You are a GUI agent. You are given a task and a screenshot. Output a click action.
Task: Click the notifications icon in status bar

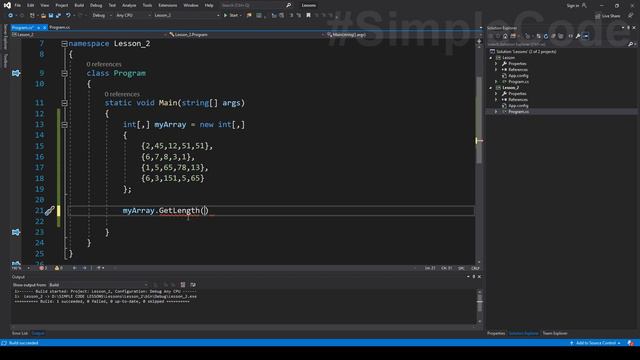(630, 343)
